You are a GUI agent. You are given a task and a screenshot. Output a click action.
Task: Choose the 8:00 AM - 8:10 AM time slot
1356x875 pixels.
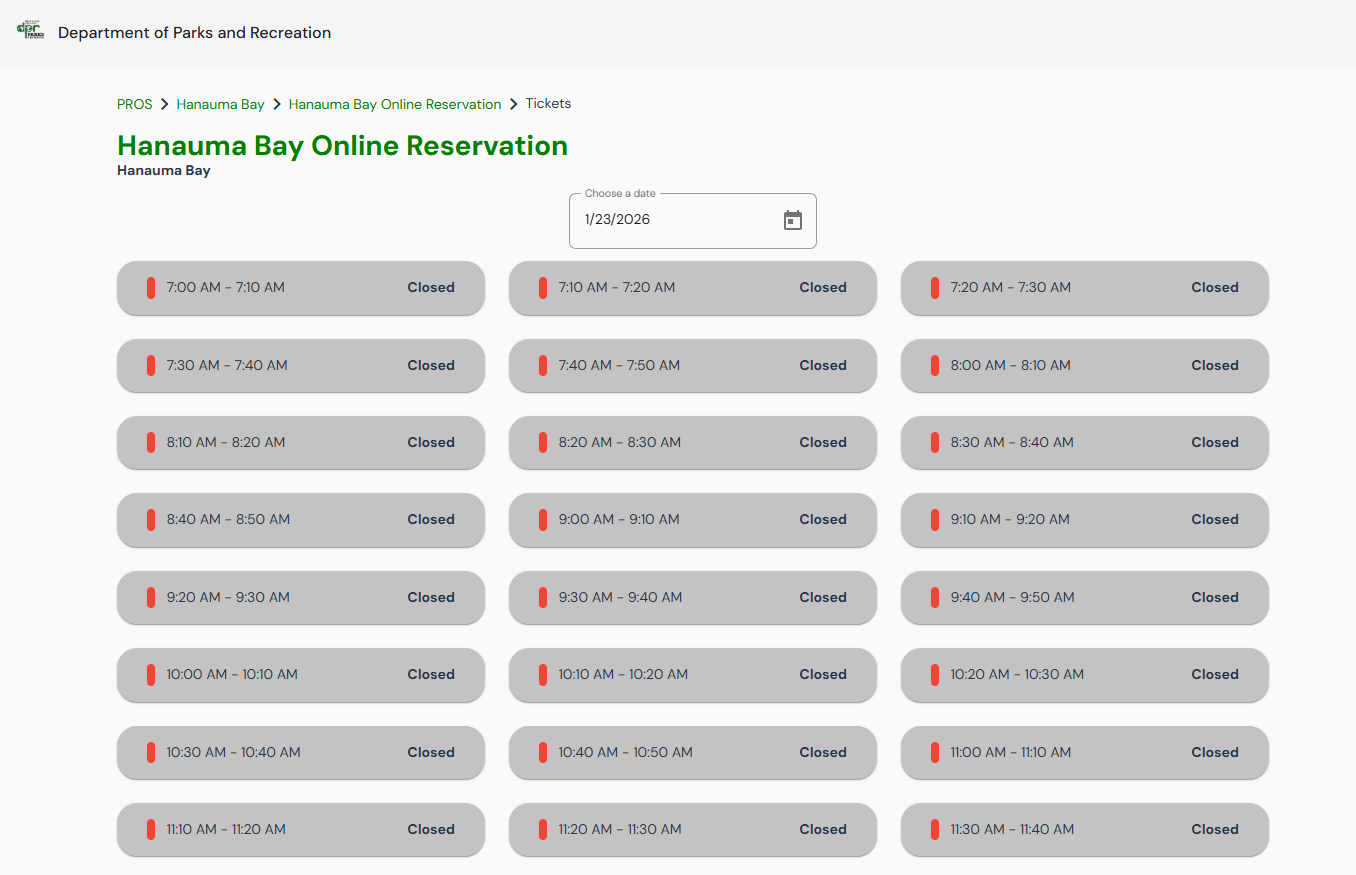pos(1084,365)
